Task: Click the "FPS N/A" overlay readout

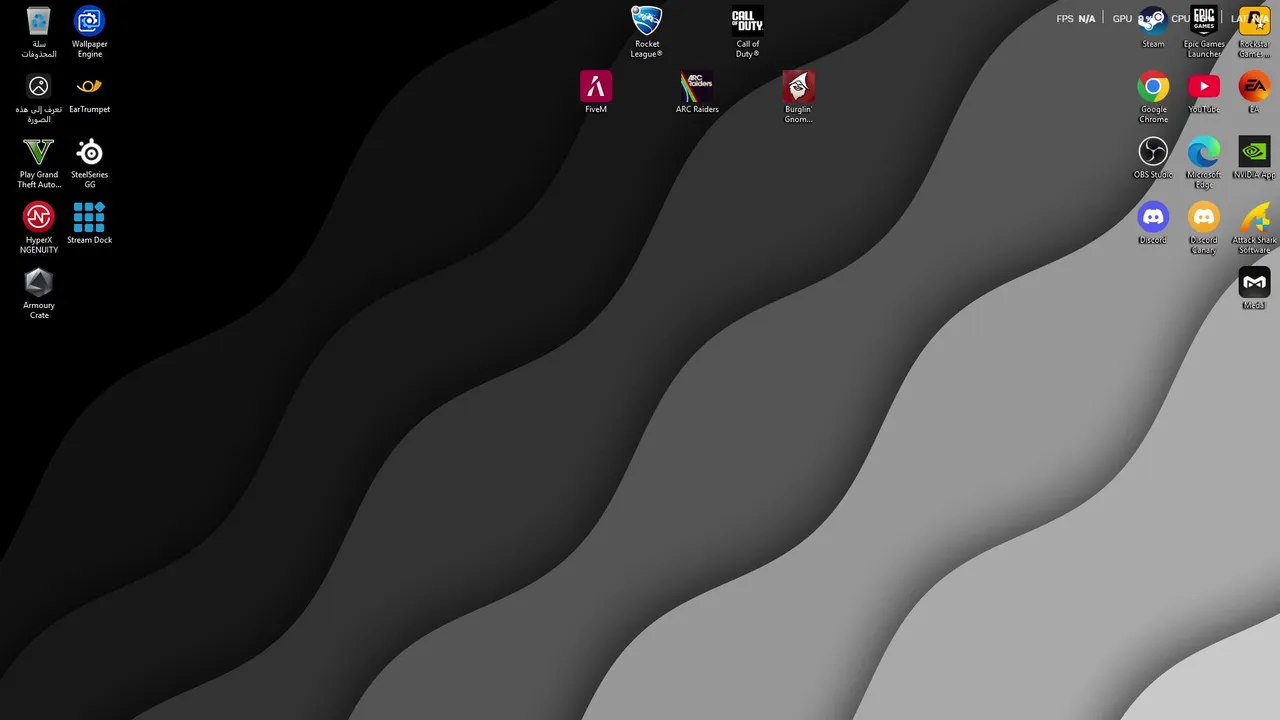Action: pos(1076,19)
